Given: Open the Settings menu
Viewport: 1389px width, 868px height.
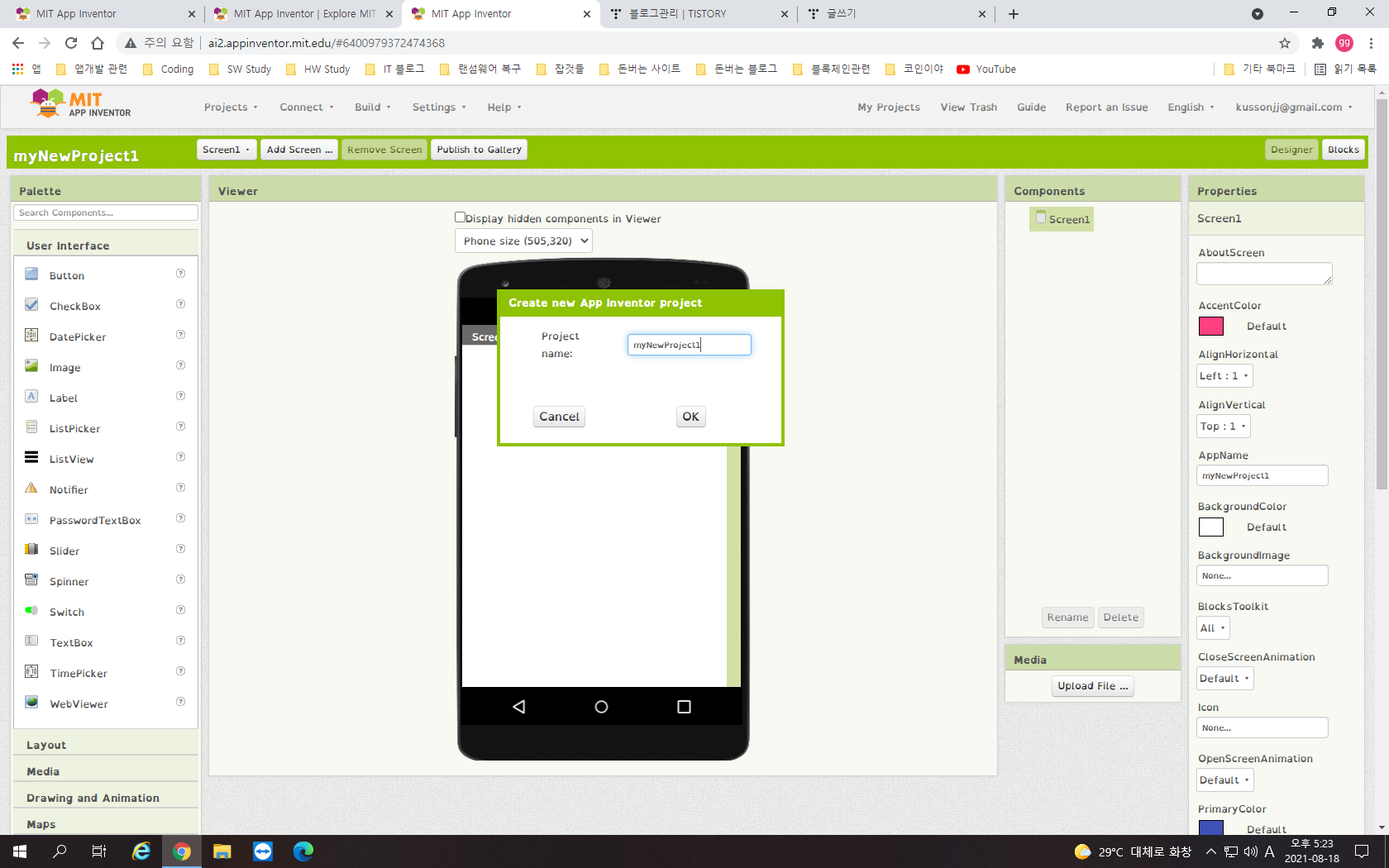Looking at the screenshot, I should point(439,107).
